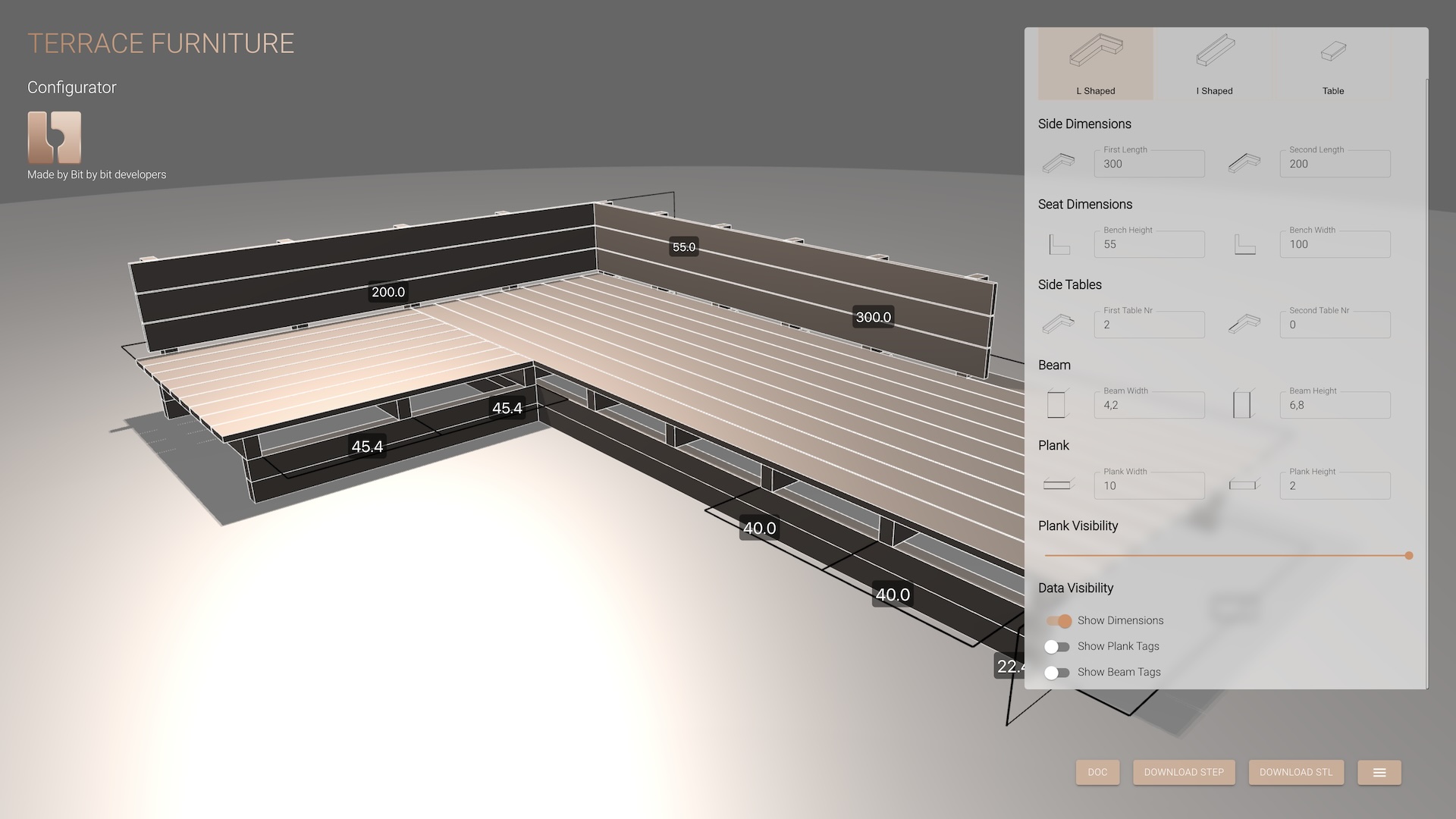This screenshot has height=819, width=1456.
Task: Focus the Beam Width input
Action: click(1149, 405)
